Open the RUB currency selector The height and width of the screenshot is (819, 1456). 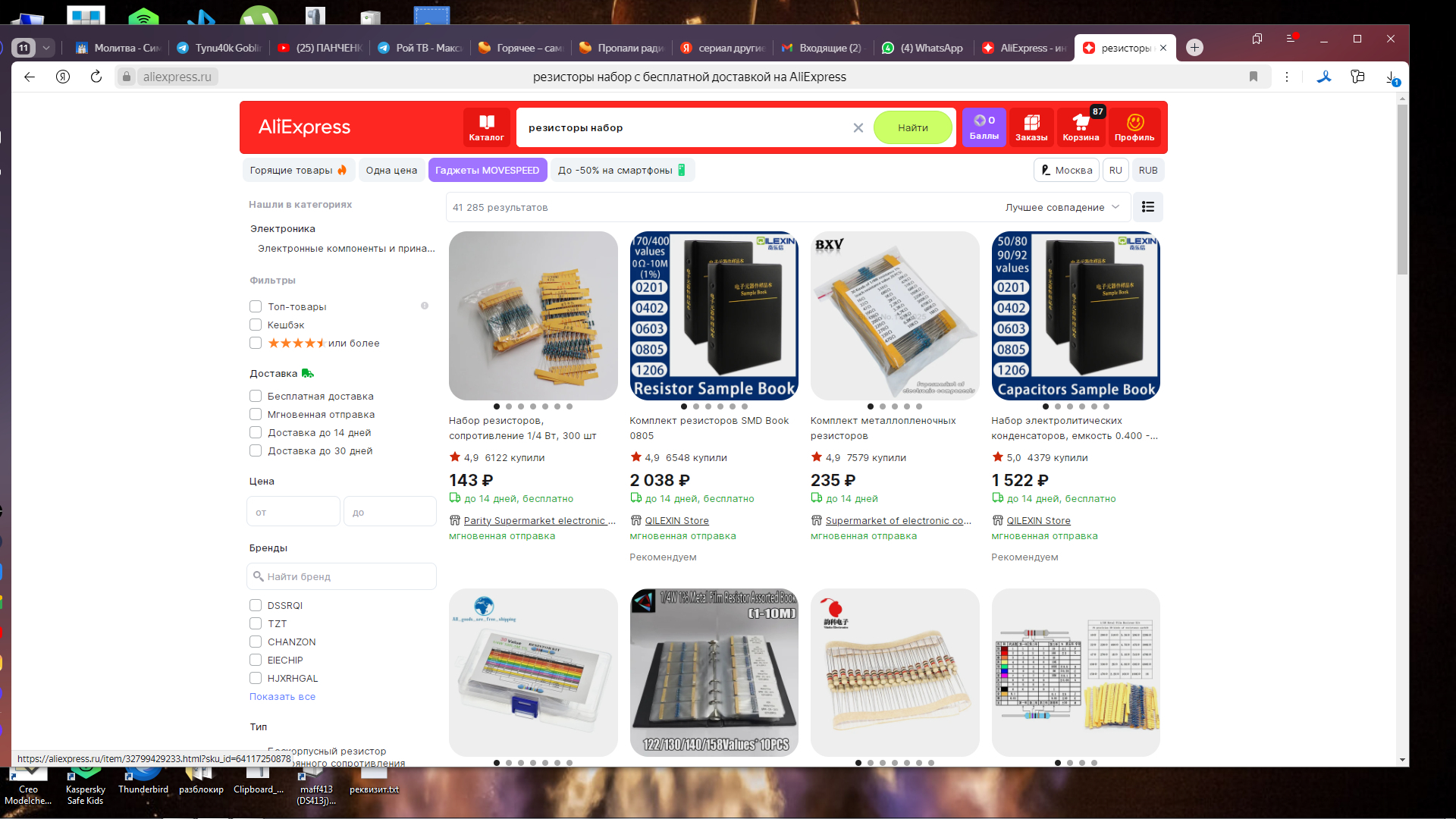[1147, 171]
